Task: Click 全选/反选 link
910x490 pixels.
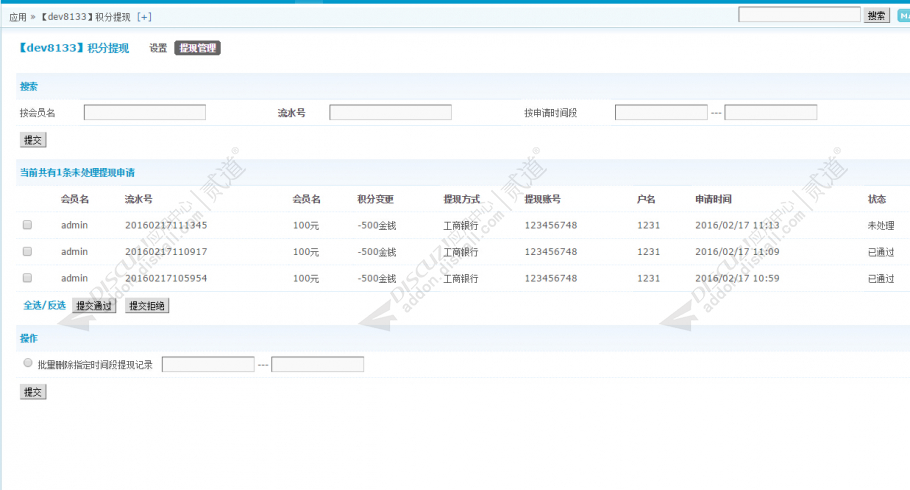Action: click(x=45, y=305)
